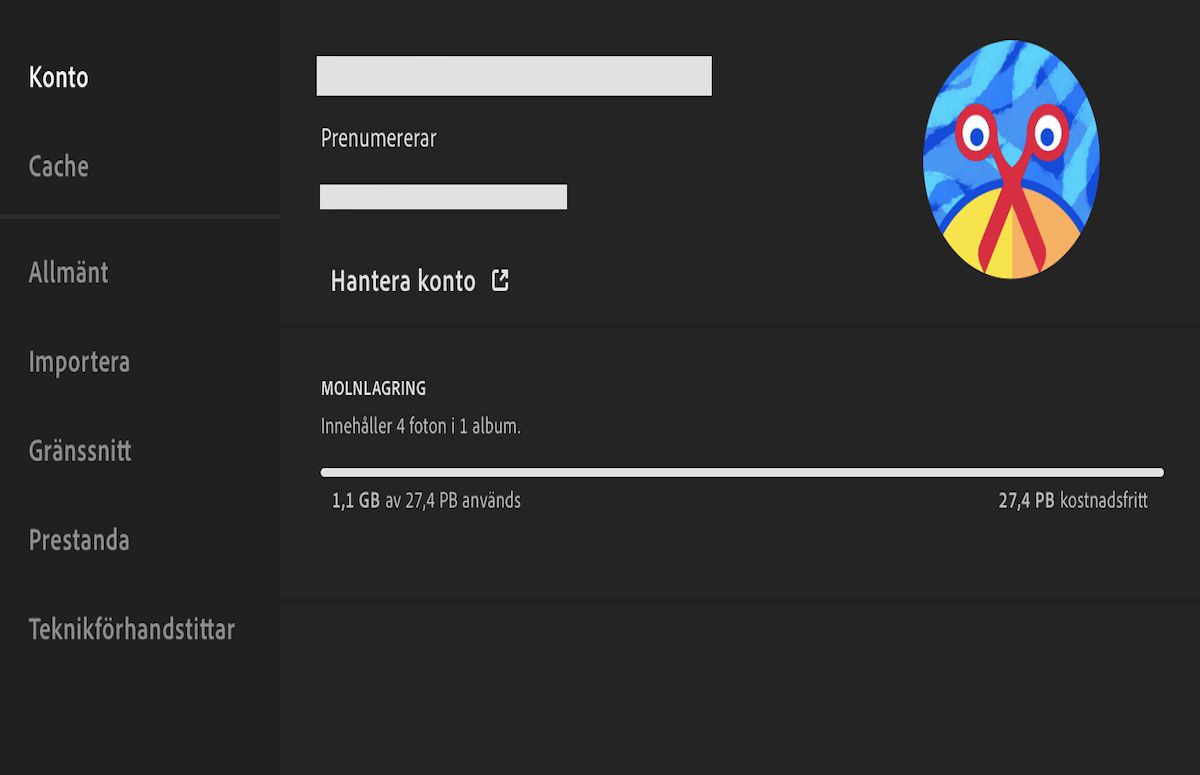Click the redacted account name field
This screenshot has height=775, width=1200.
tap(513, 76)
